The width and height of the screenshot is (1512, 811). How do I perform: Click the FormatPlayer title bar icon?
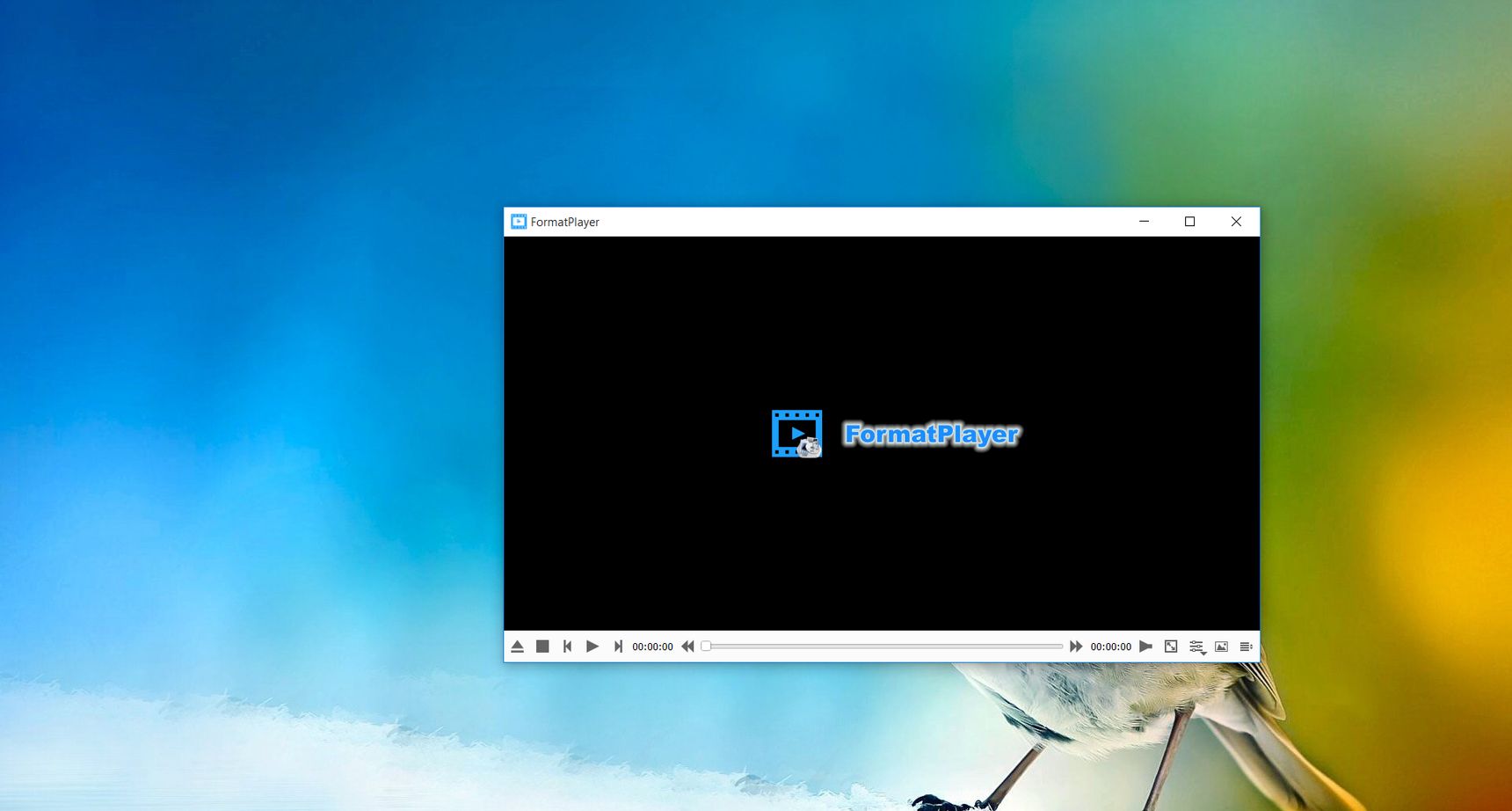coord(519,222)
